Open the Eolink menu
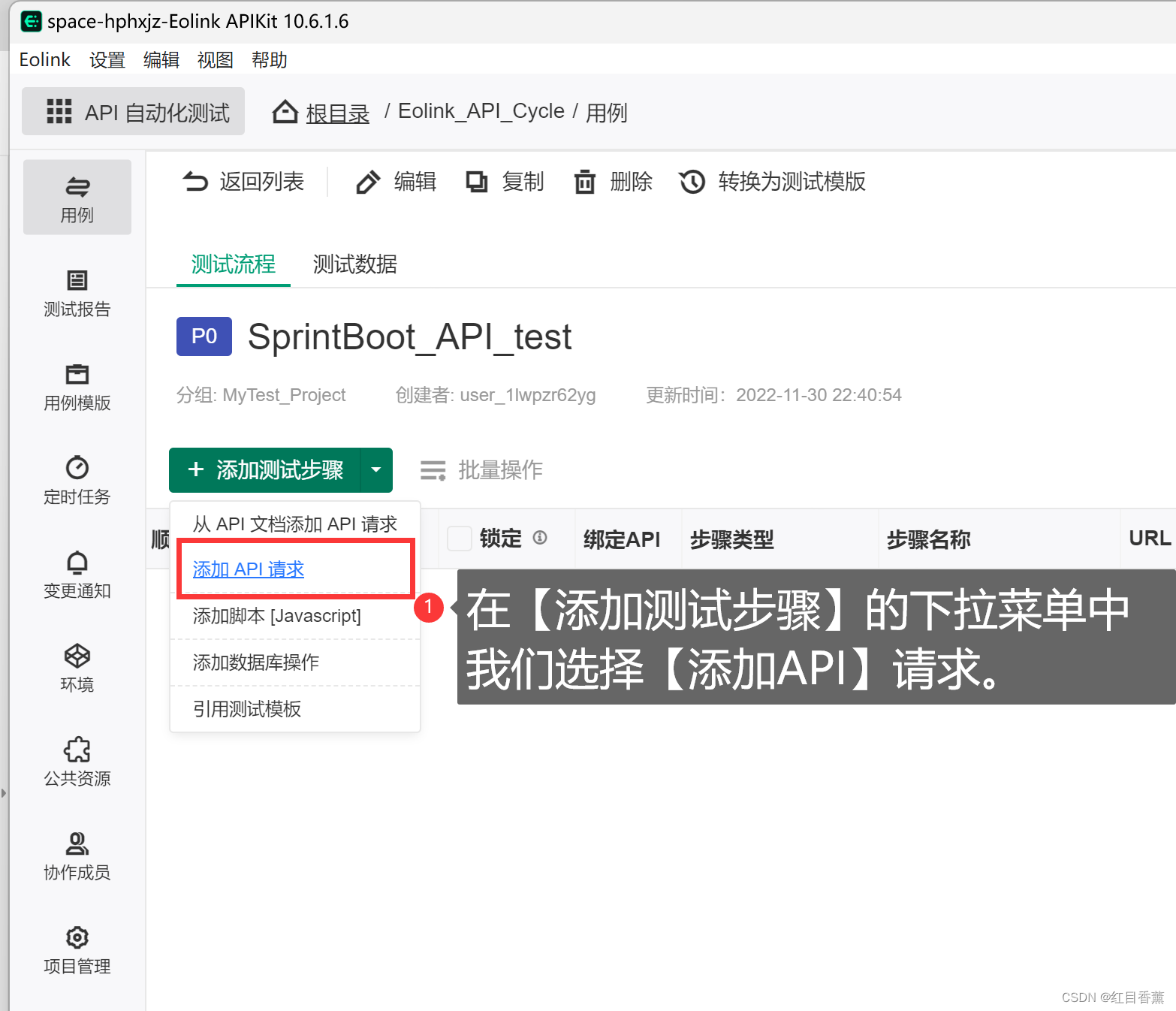The width and height of the screenshot is (1176, 1011). coord(45,60)
